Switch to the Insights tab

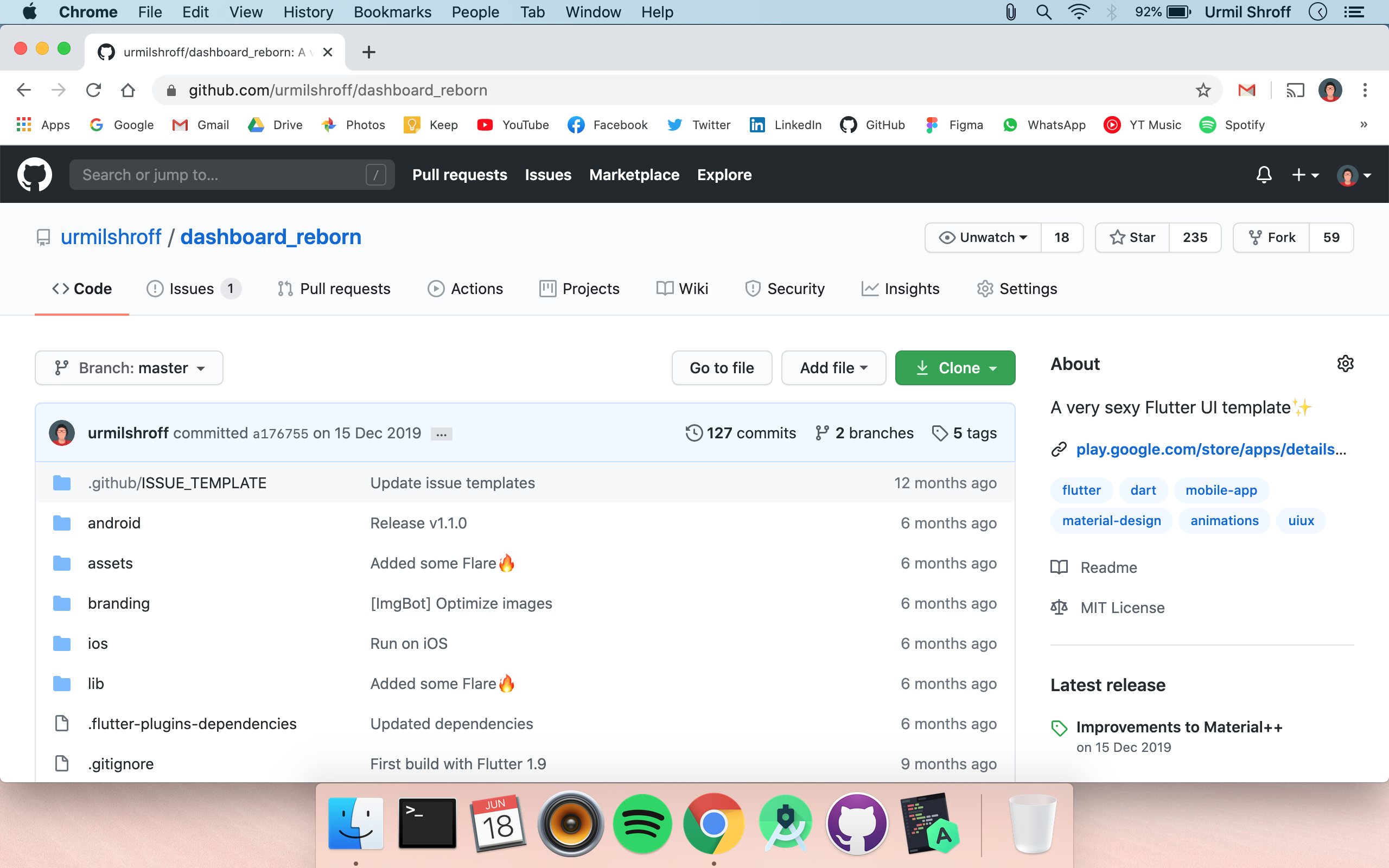point(901,289)
